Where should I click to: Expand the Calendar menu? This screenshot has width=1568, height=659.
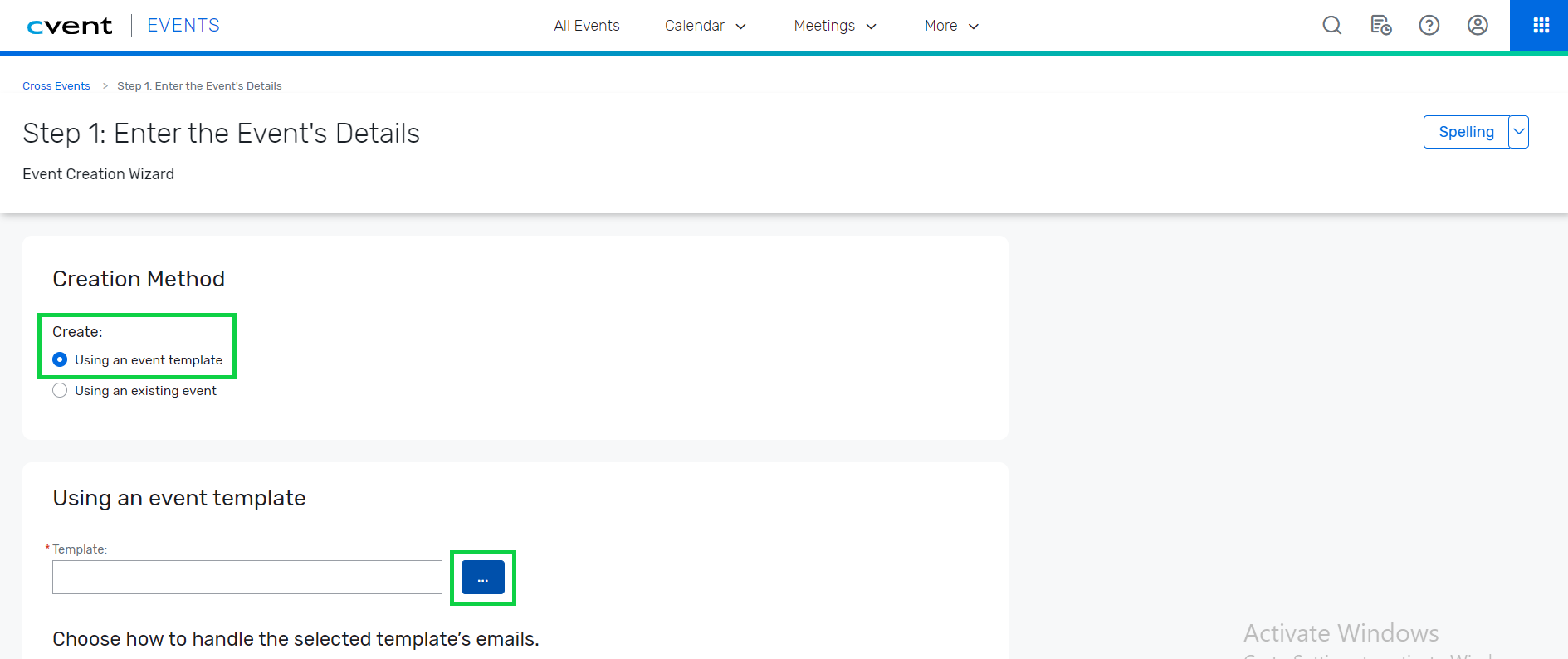706,26
